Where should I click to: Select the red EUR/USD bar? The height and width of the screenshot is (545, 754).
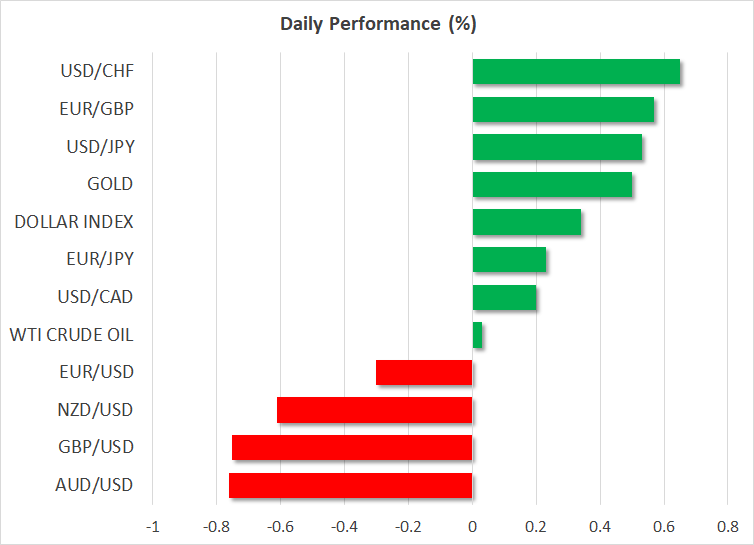click(424, 372)
